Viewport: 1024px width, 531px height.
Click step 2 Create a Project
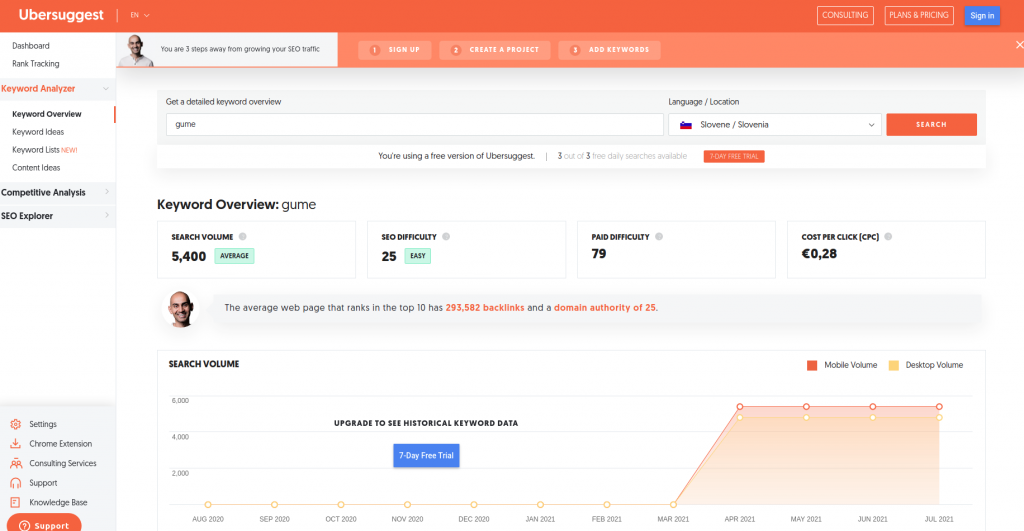[x=495, y=50]
